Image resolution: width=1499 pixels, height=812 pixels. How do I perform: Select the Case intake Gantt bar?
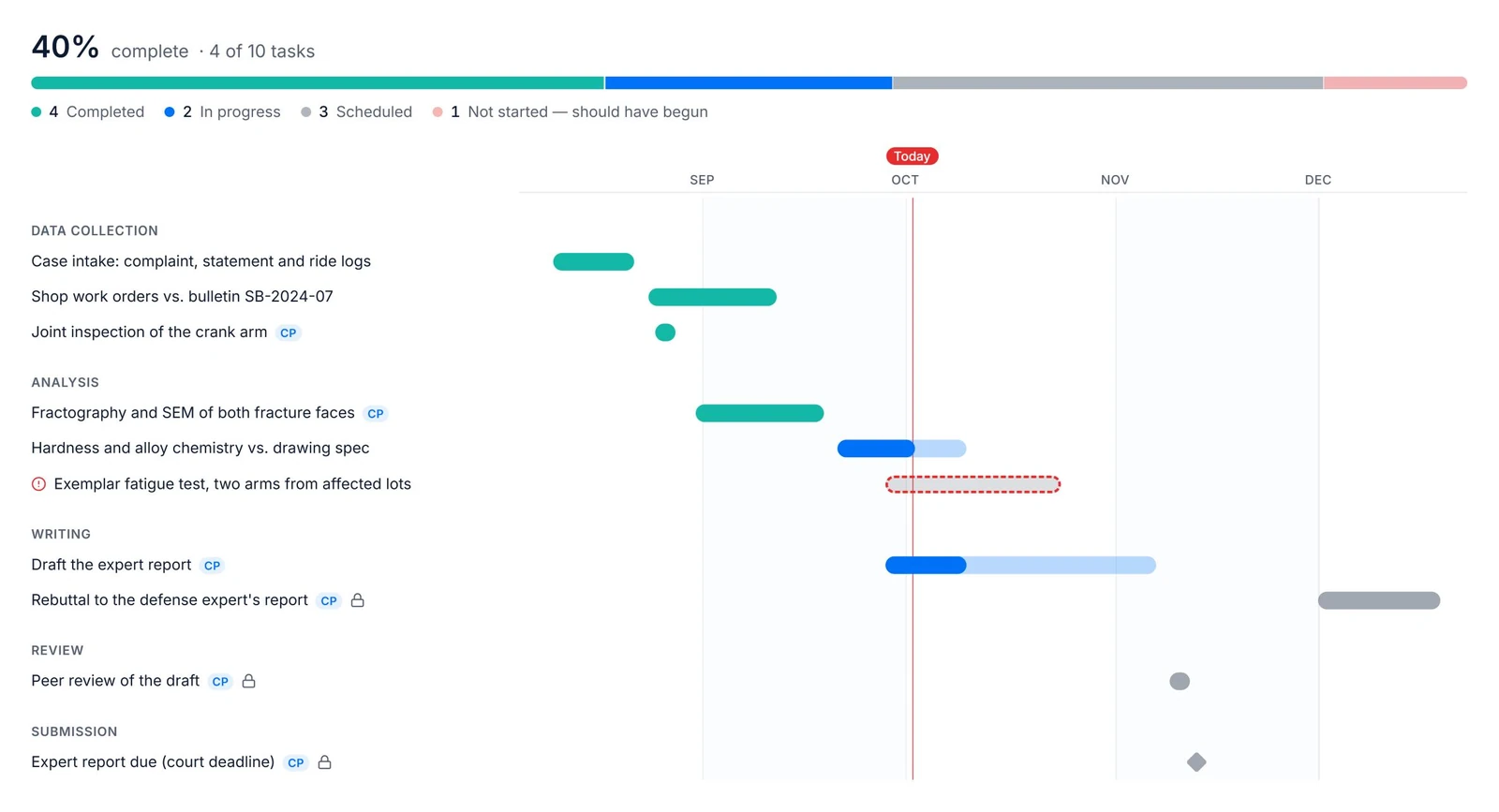pyautogui.click(x=593, y=262)
